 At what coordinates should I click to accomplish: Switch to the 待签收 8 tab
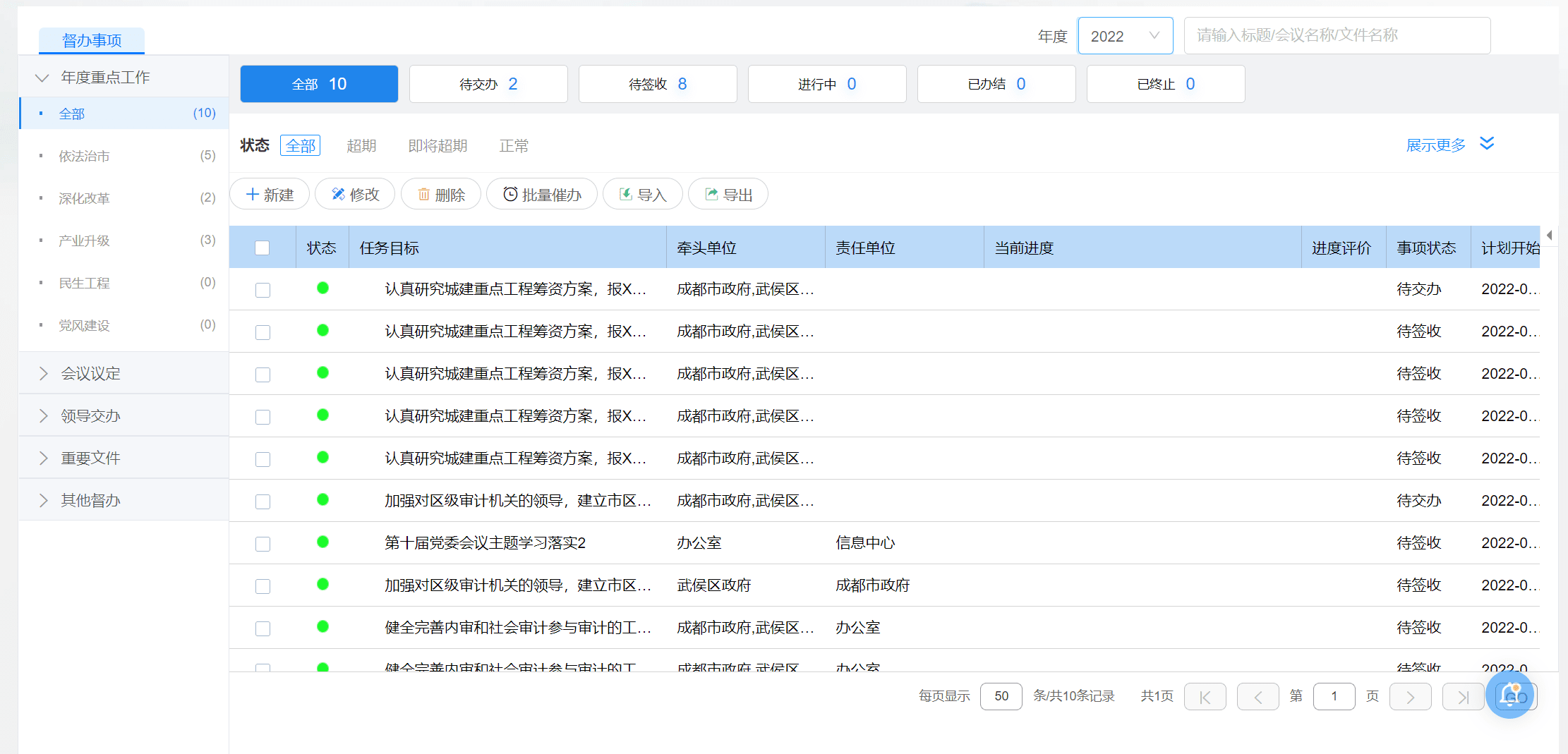click(658, 84)
